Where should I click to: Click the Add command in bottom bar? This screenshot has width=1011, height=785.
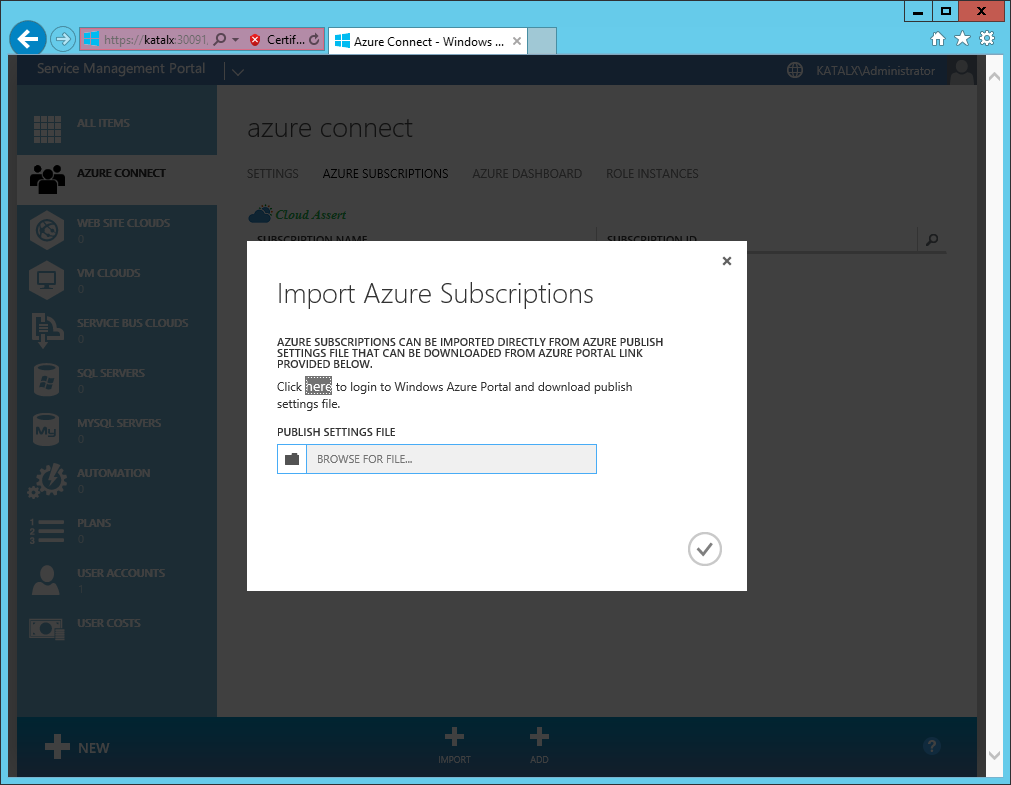click(x=539, y=746)
